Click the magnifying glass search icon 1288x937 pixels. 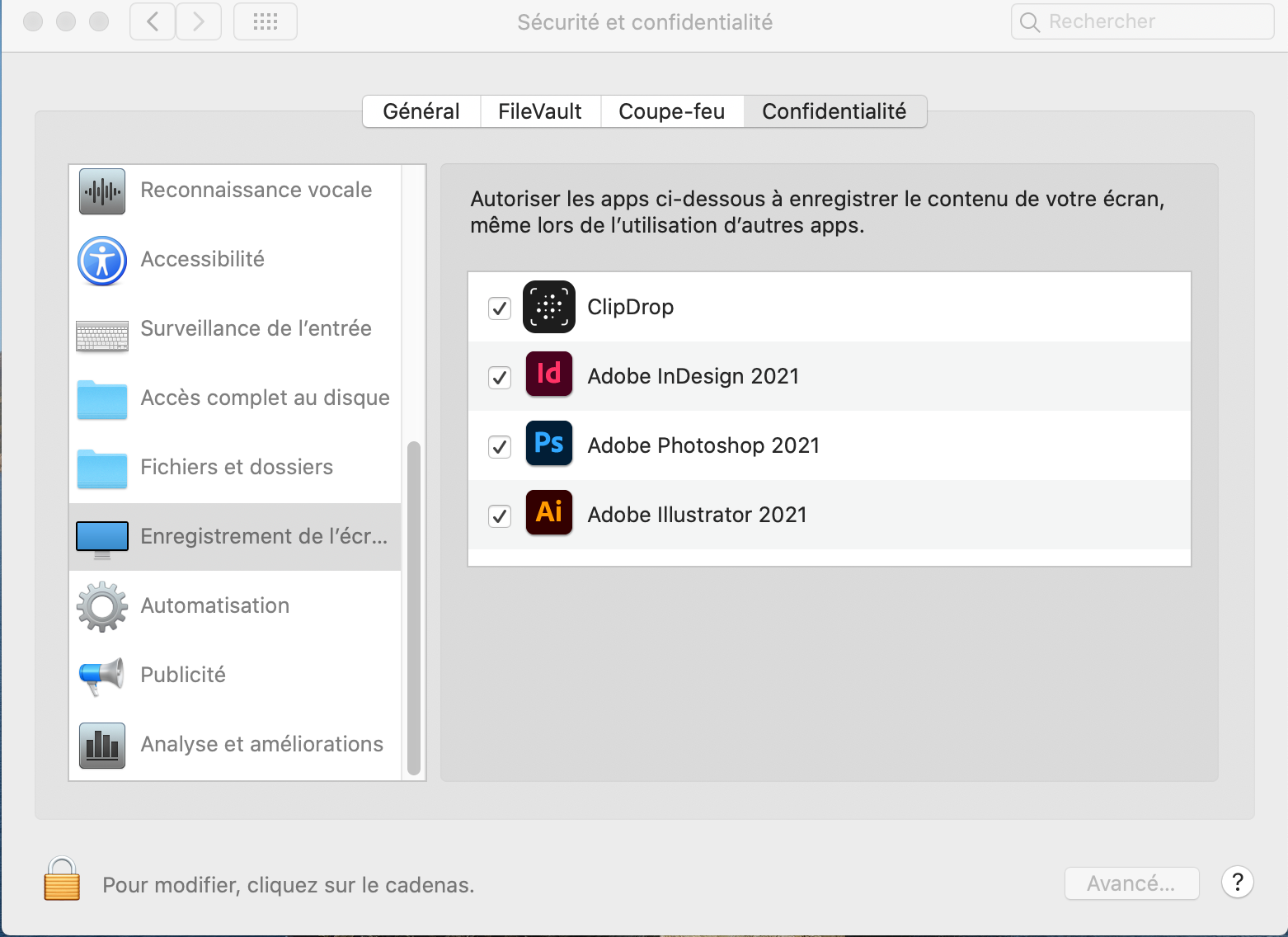pos(1030,22)
